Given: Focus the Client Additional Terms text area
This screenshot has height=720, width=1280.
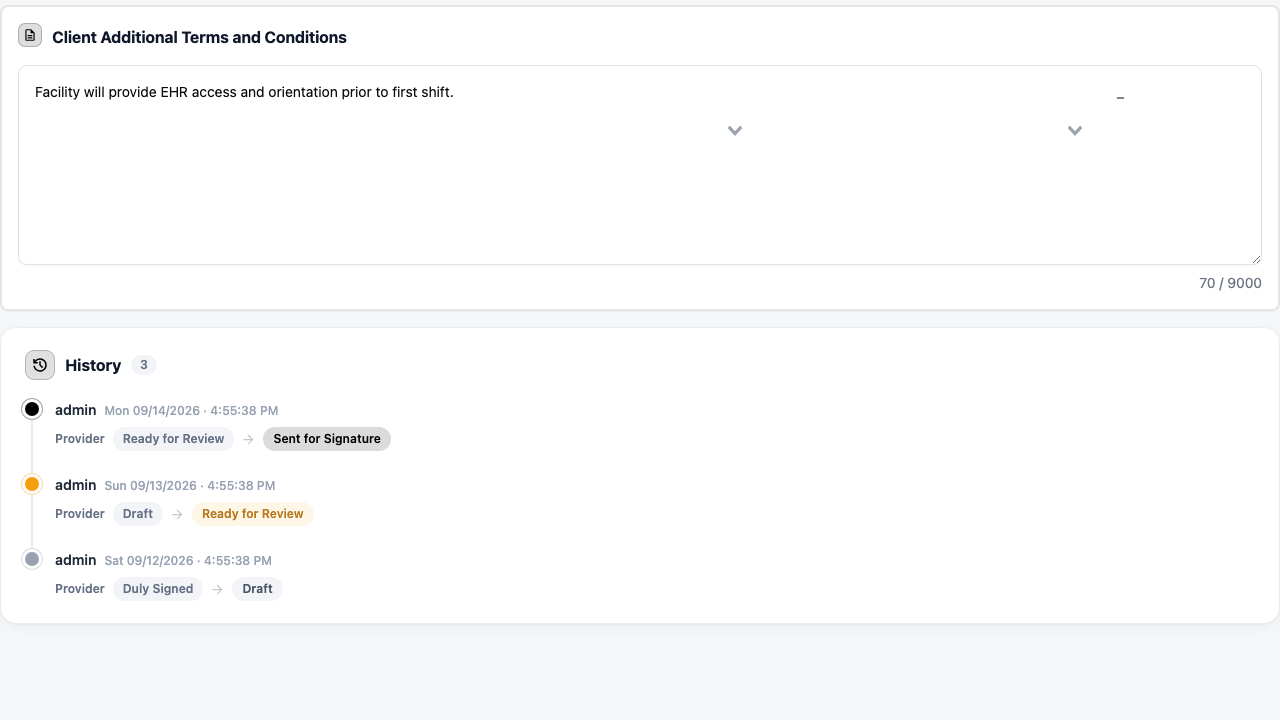Looking at the screenshot, I should click(640, 165).
